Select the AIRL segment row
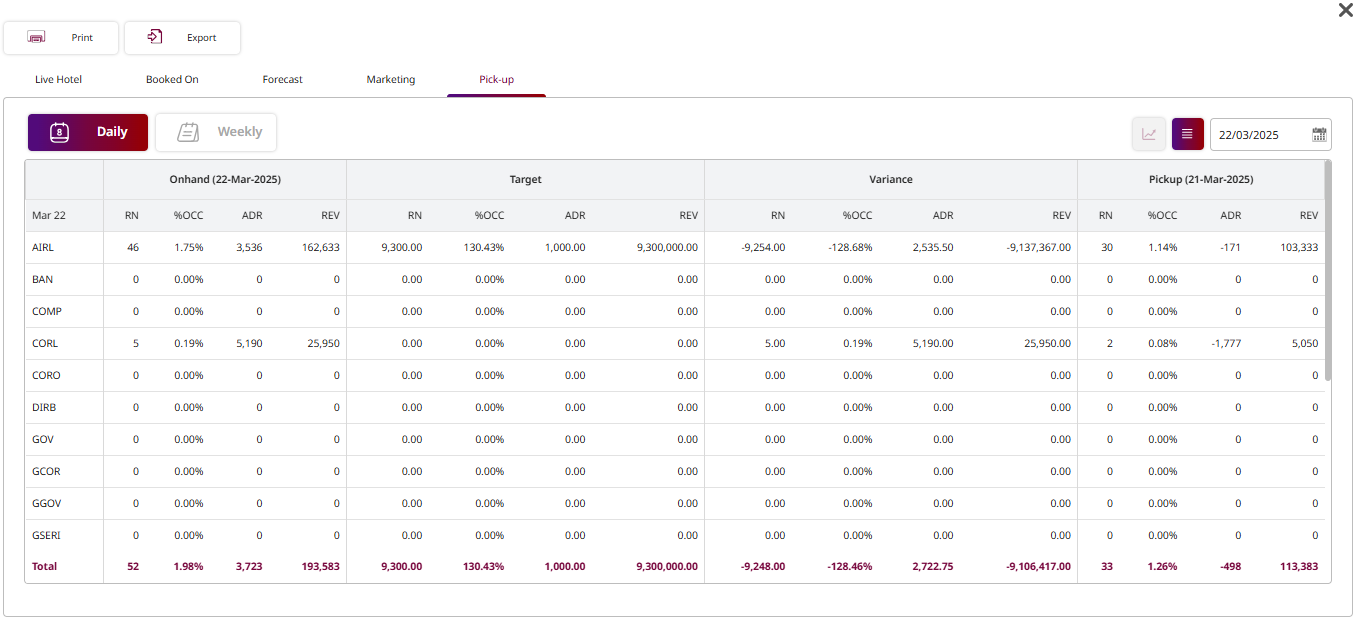This screenshot has height=627, width=1356. (44, 247)
